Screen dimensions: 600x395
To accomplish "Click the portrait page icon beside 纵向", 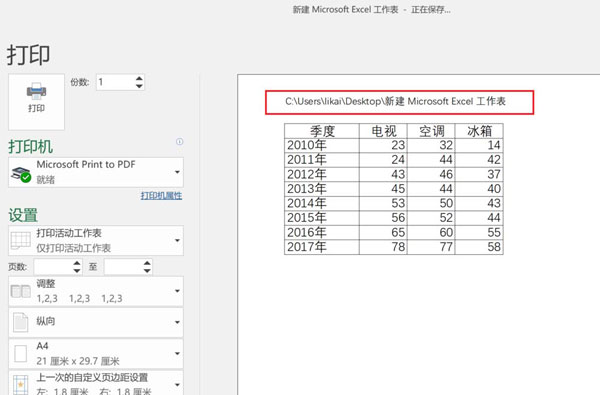I will pos(20,322).
